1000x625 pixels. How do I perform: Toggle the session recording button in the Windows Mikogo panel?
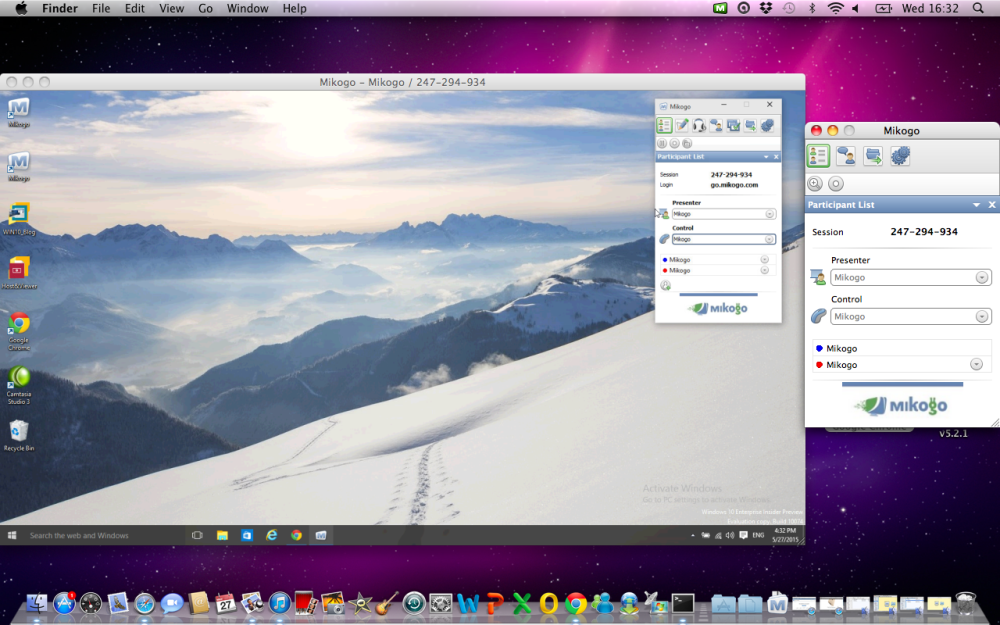675,143
